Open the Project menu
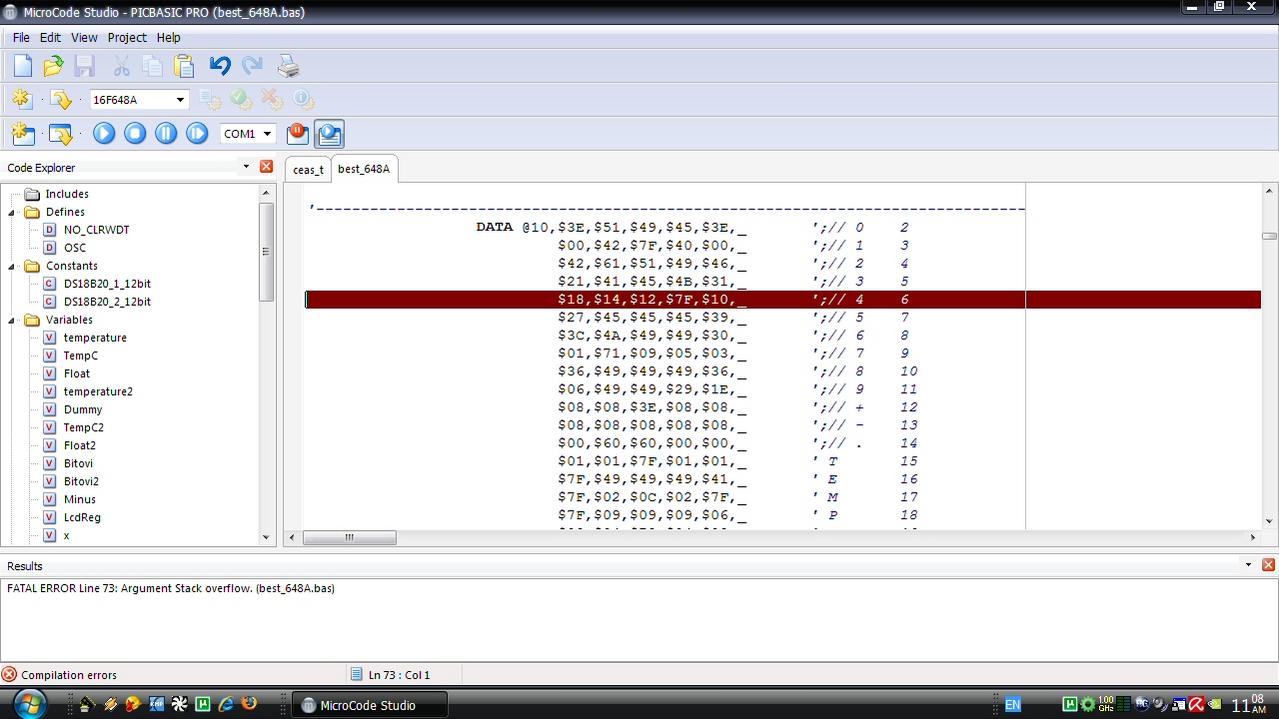This screenshot has width=1279, height=719. (x=127, y=37)
